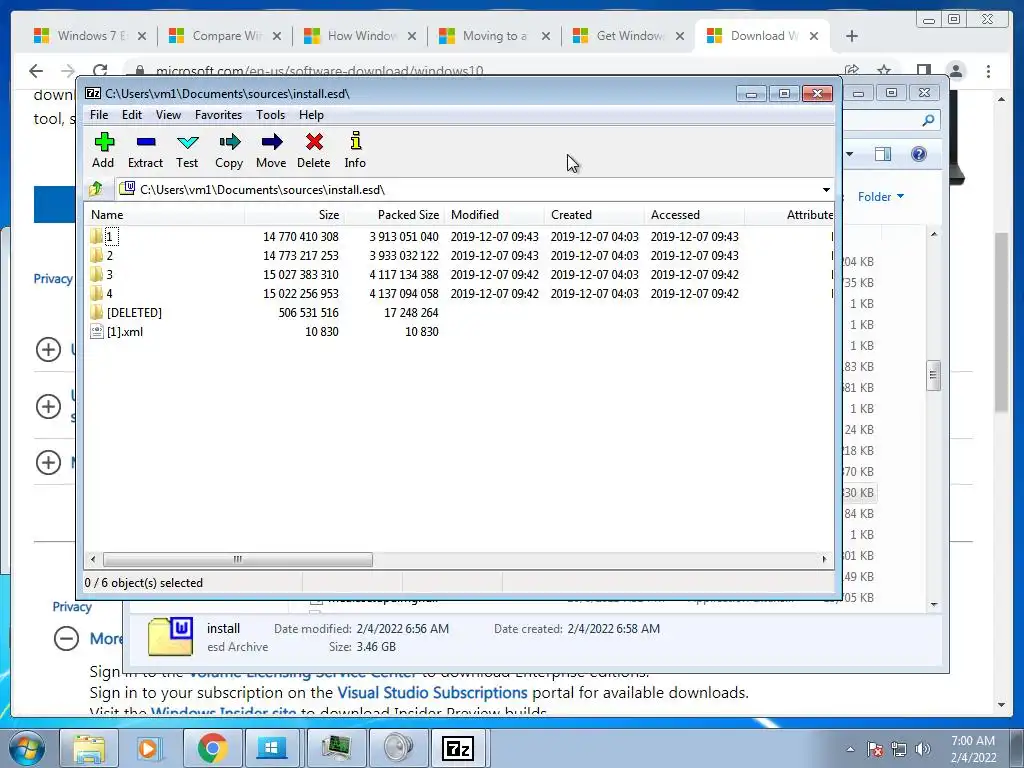The width and height of the screenshot is (1024, 768).
Task: Open a new Chrome tab with the plus button
Action: point(852,36)
